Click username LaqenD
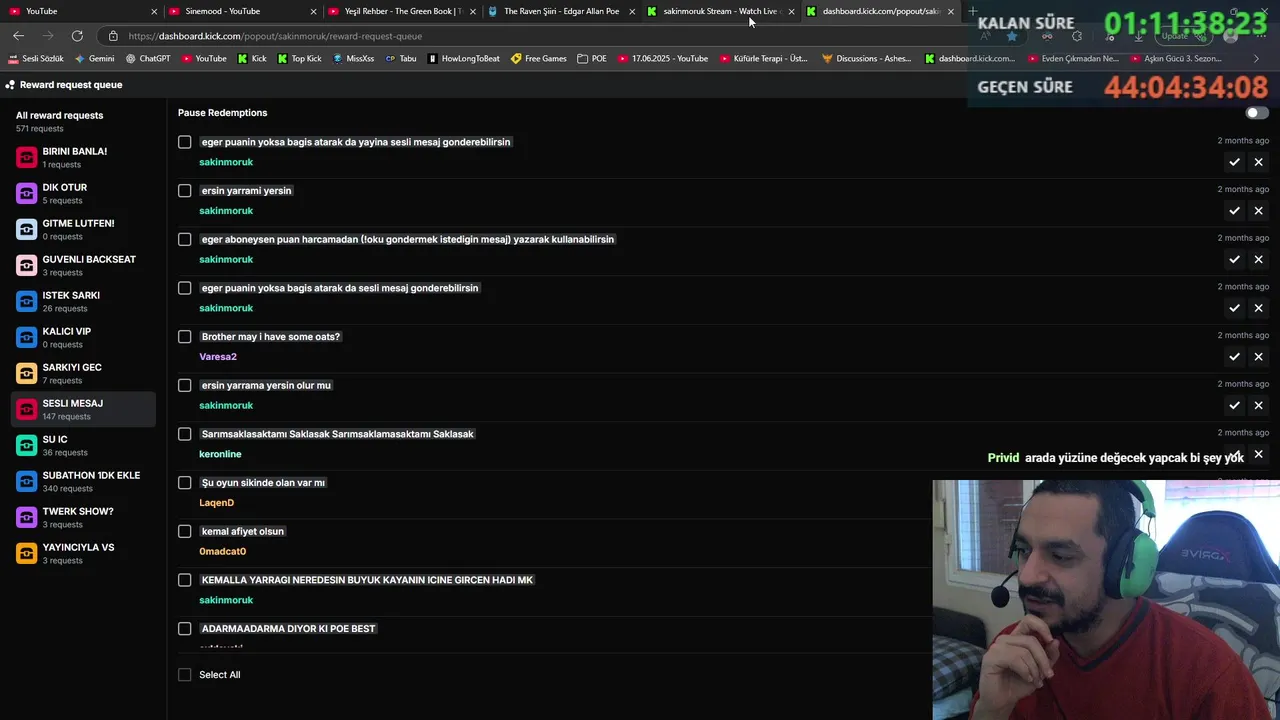The width and height of the screenshot is (1280, 720). (216, 503)
